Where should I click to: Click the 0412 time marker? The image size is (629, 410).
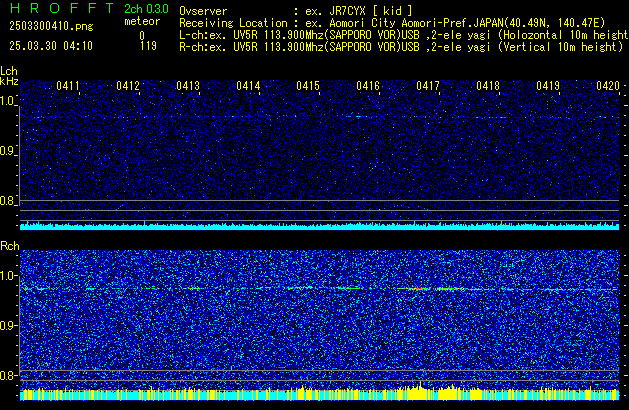128,86
